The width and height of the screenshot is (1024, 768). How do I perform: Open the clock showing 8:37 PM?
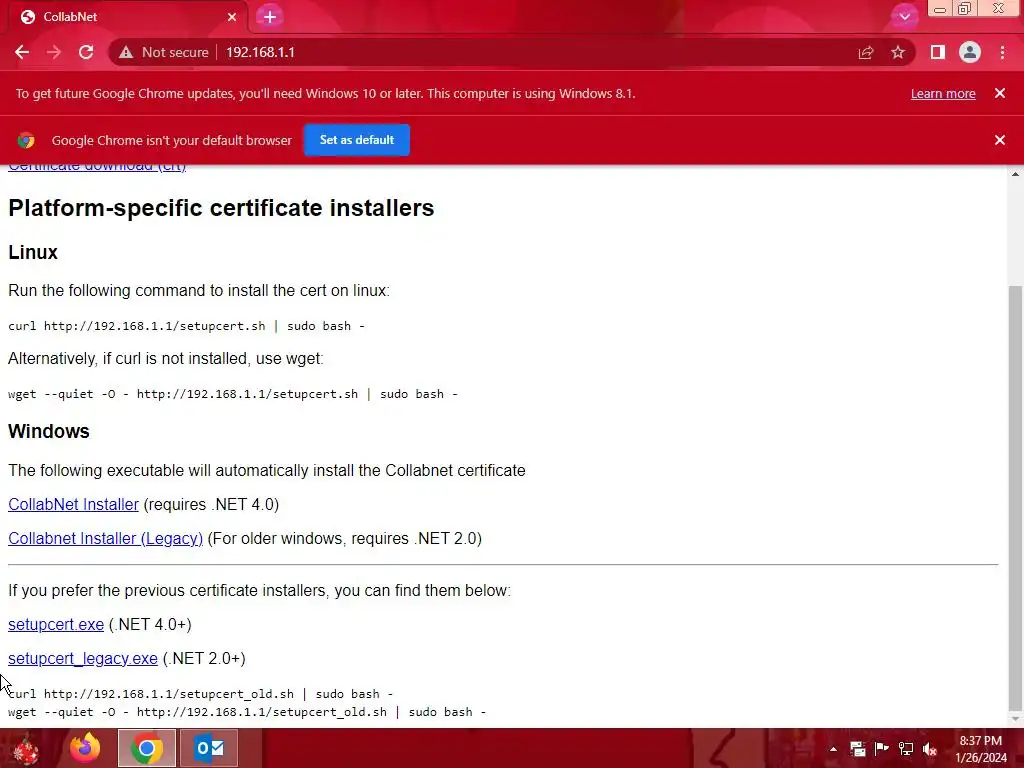[x=981, y=749]
